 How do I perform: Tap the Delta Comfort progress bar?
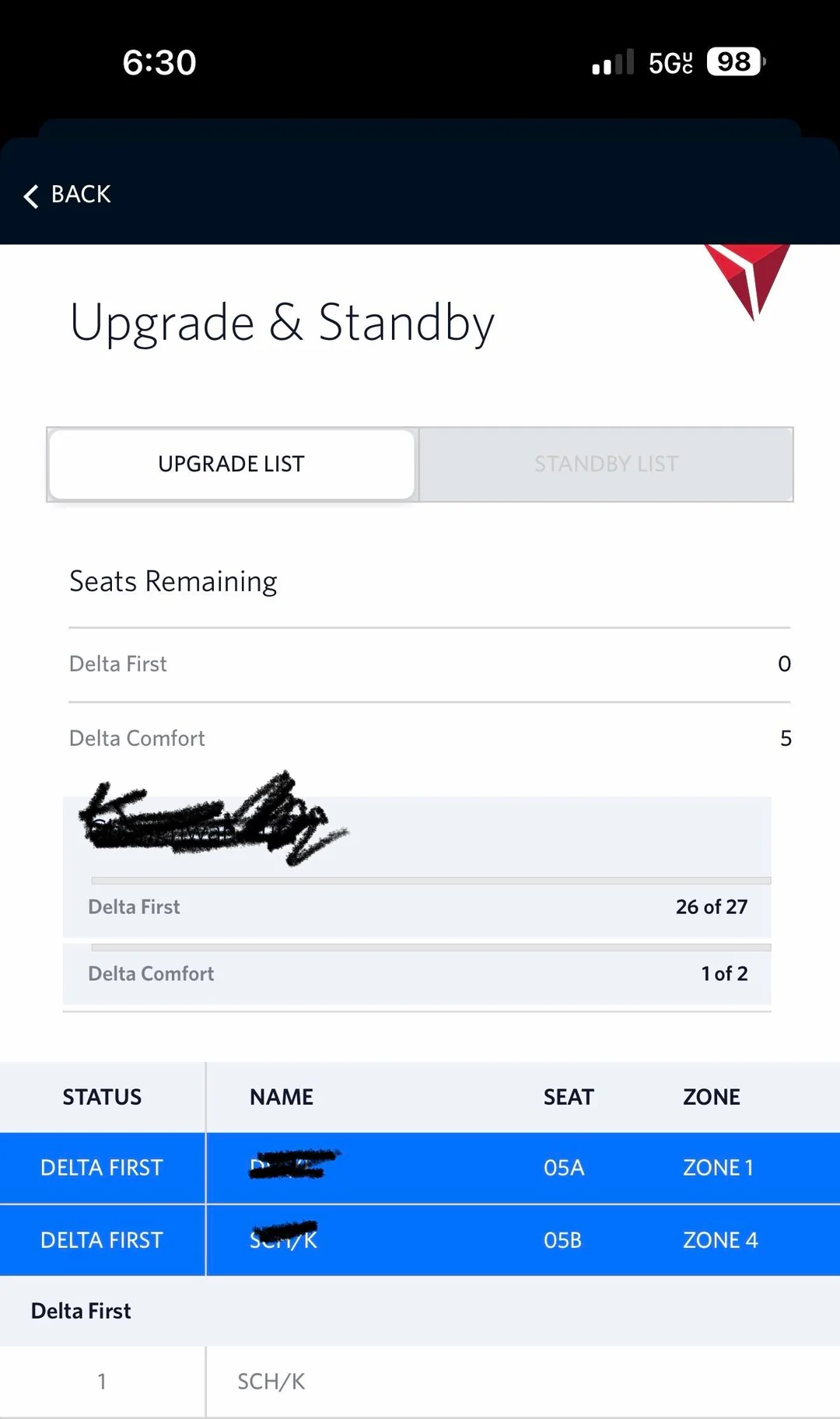click(x=431, y=948)
